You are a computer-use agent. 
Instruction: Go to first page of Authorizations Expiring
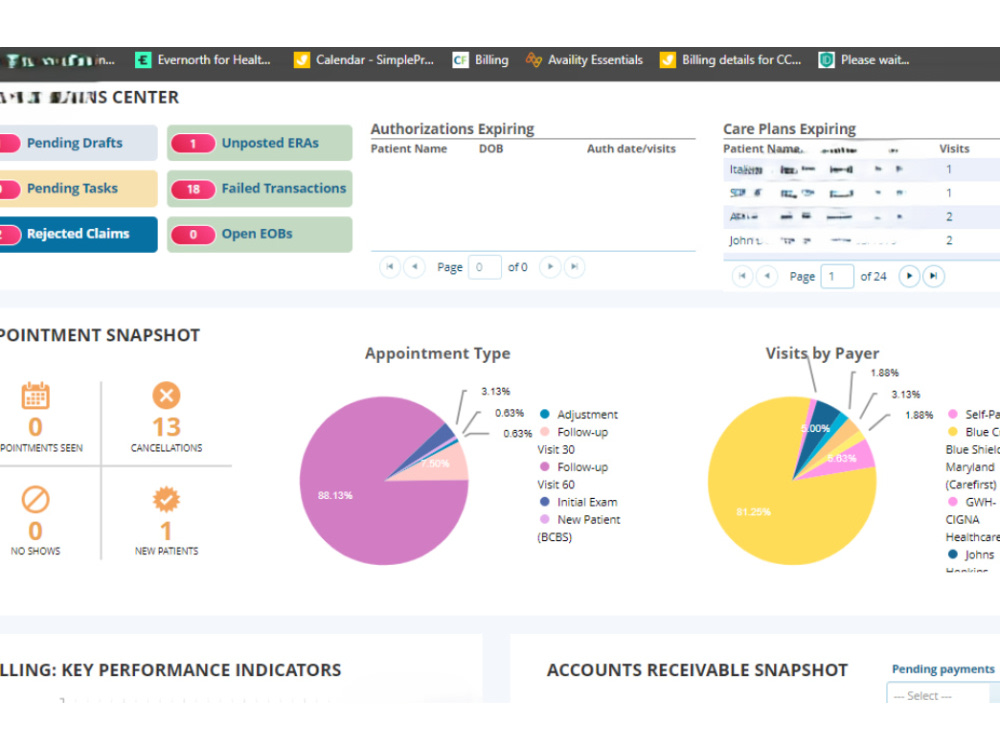(x=390, y=267)
